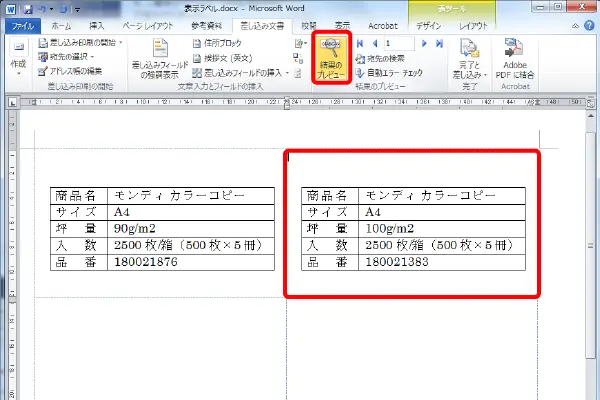Click 宛先の検索 (Find Recipient)
The height and width of the screenshot is (400, 600).
tap(380, 59)
